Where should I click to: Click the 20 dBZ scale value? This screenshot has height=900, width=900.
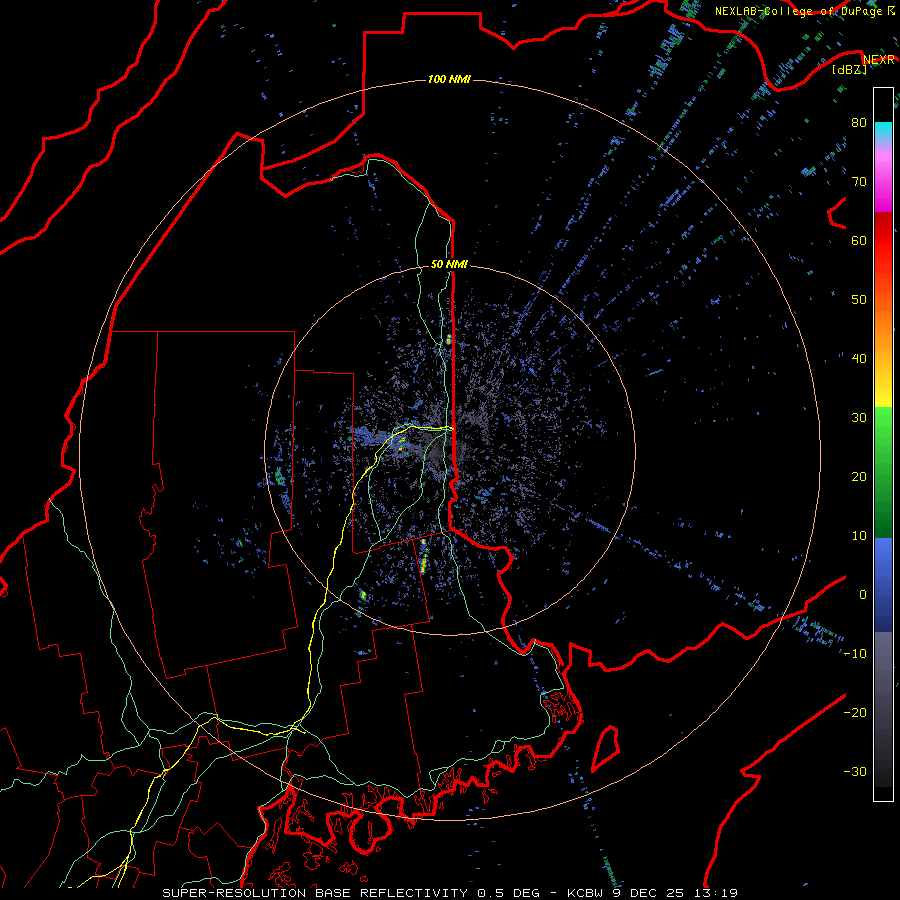pyautogui.click(x=859, y=477)
